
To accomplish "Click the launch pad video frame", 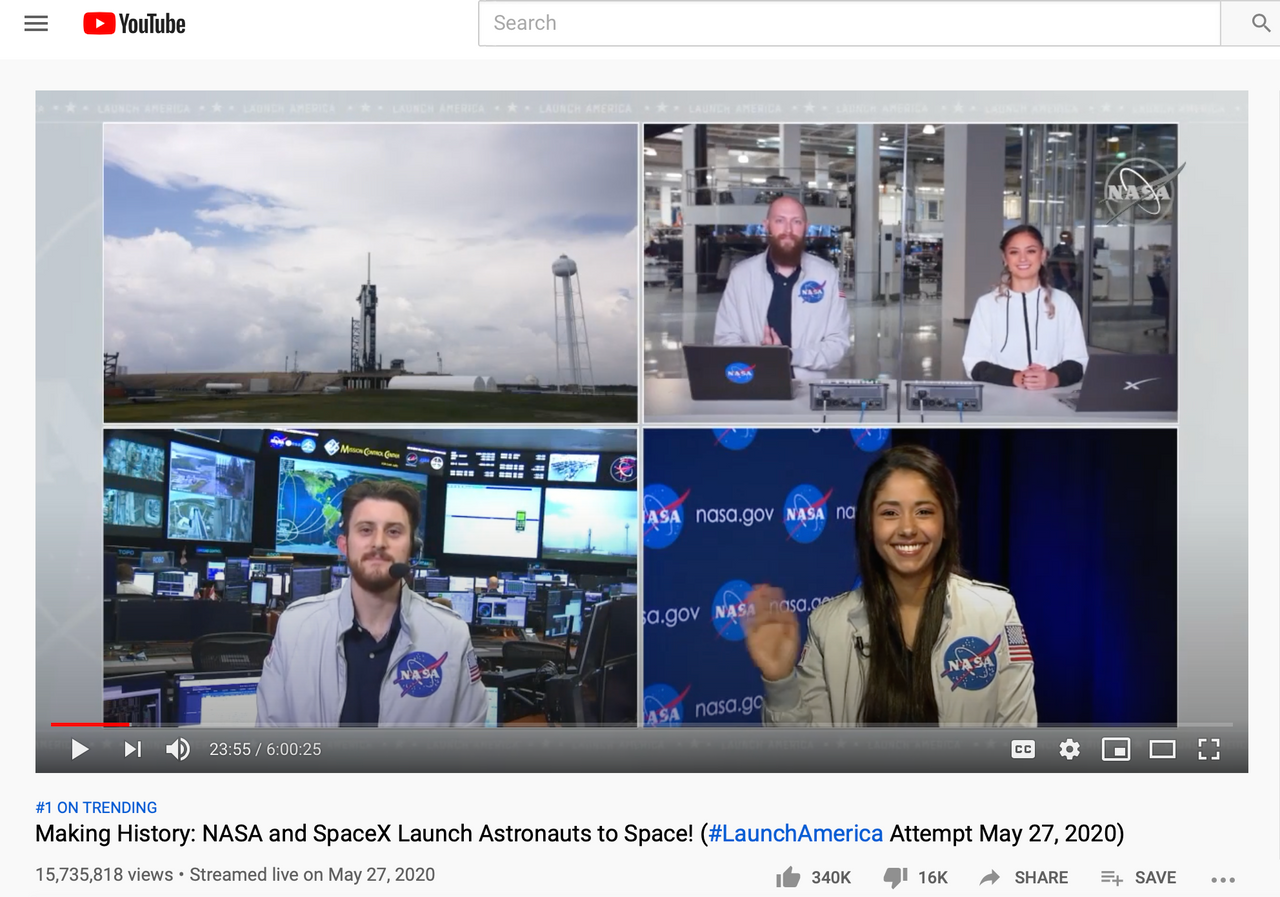I will (x=370, y=273).
